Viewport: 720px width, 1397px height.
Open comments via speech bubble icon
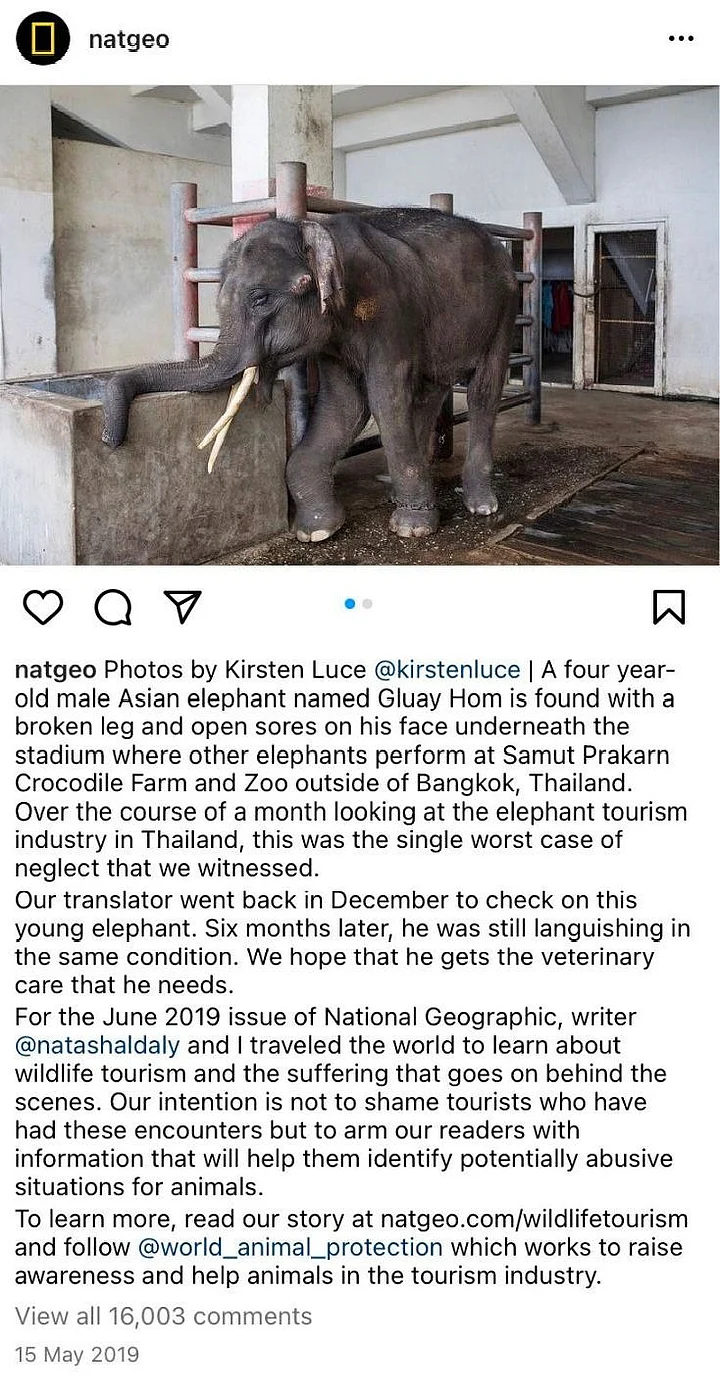[x=112, y=606]
